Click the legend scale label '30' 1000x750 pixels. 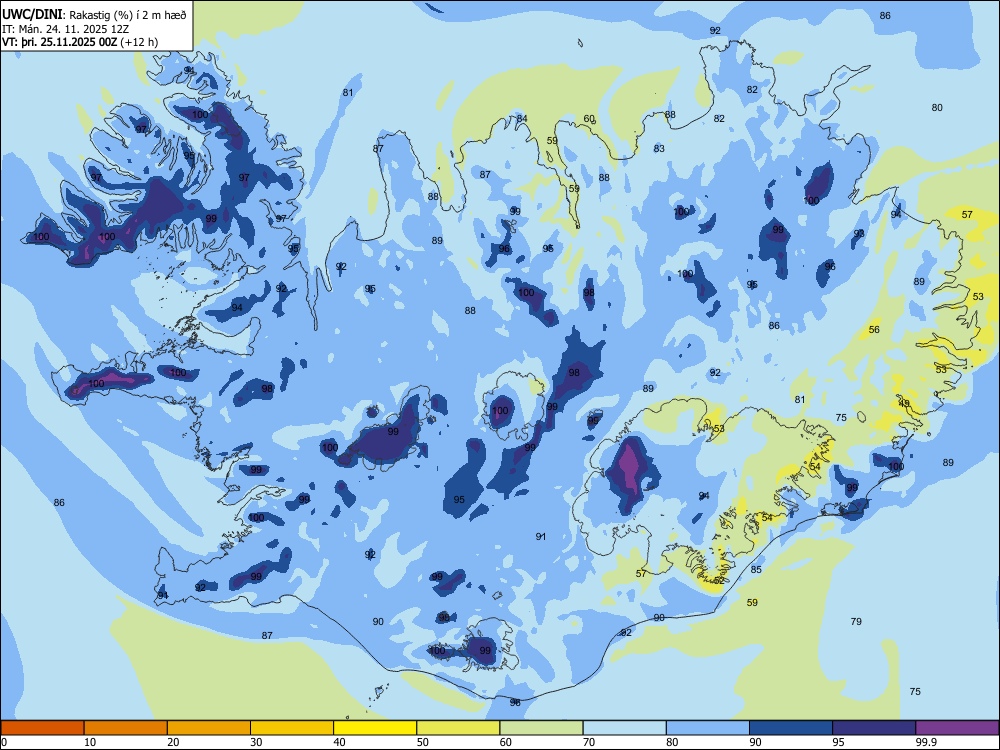pyautogui.click(x=256, y=742)
